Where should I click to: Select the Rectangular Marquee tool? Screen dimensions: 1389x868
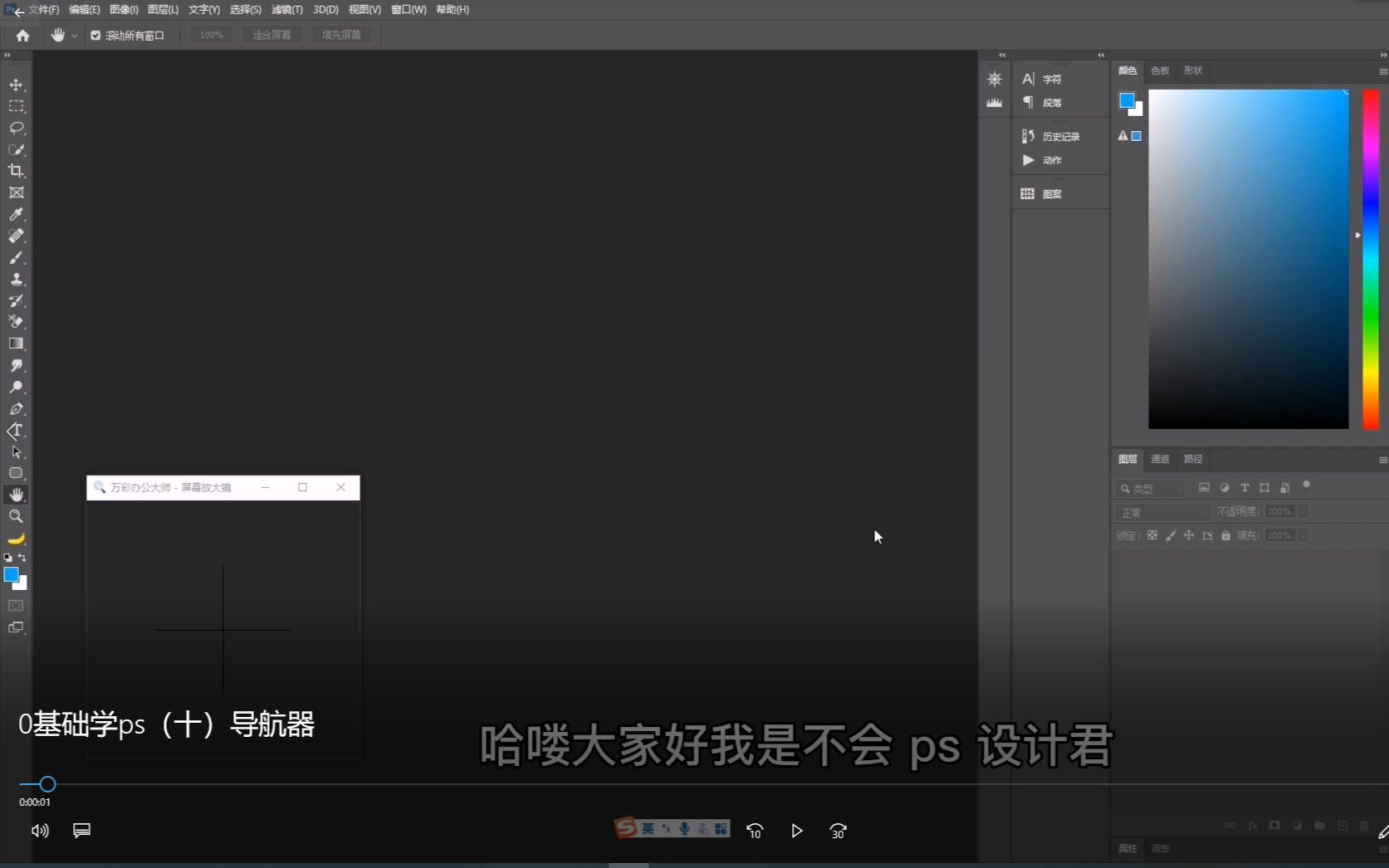pos(16,106)
